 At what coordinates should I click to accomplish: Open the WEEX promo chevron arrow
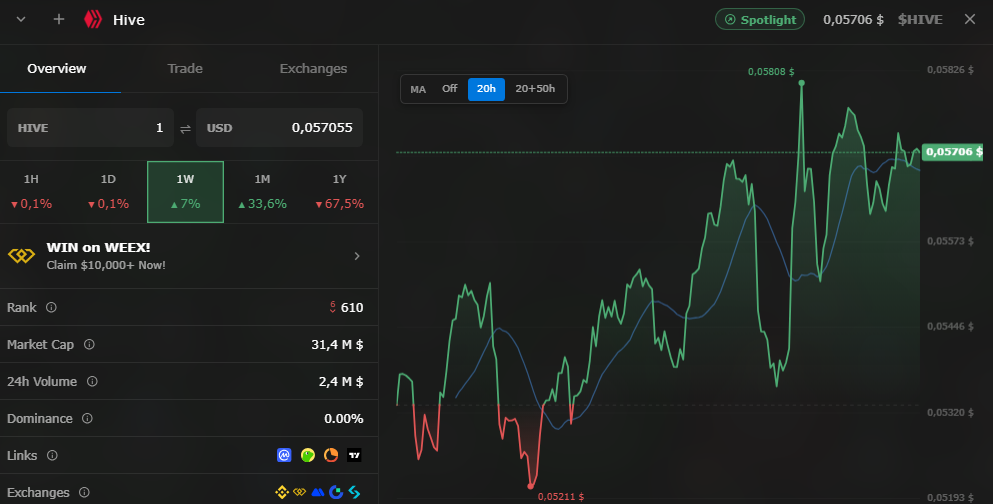(357, 256)
